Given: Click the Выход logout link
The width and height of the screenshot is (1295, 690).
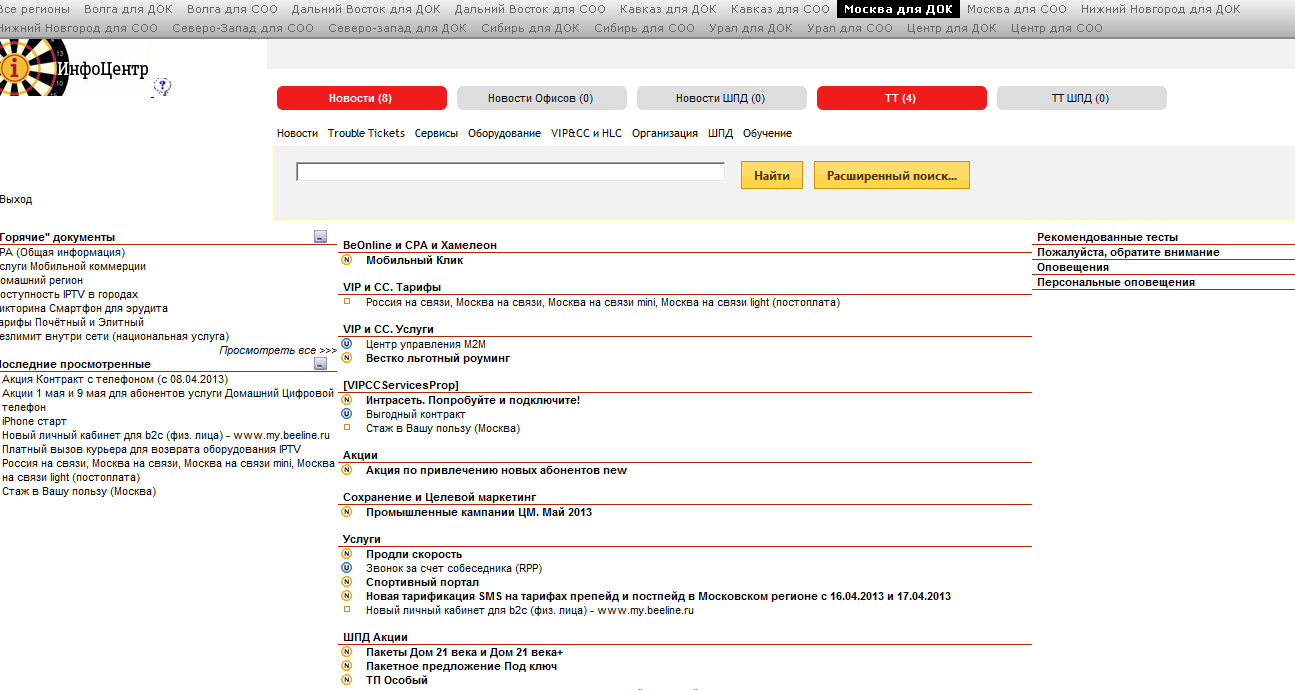Looking at the screenshot, I should [x=16, y=199].
